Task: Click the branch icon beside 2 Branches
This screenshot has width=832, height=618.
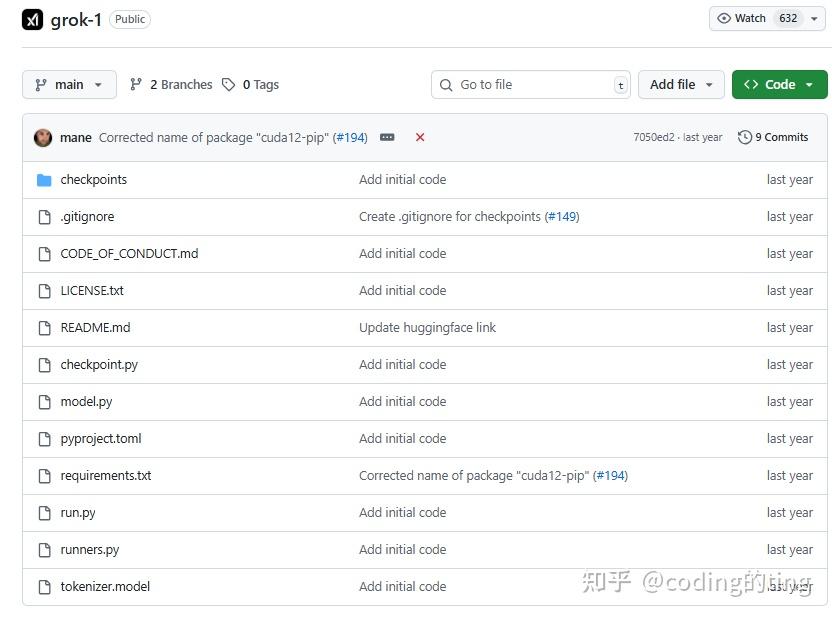Action: [x=136, y=84]
